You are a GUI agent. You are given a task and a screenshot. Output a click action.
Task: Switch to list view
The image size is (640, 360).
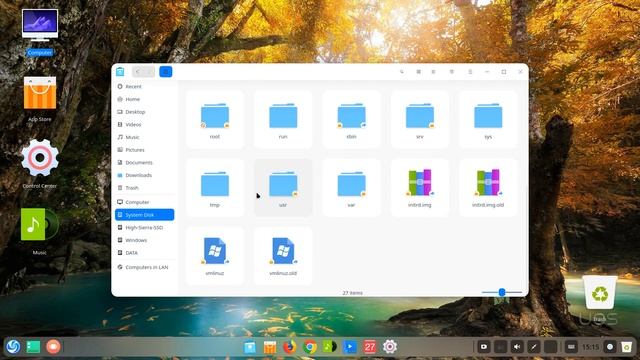[433, 72]
